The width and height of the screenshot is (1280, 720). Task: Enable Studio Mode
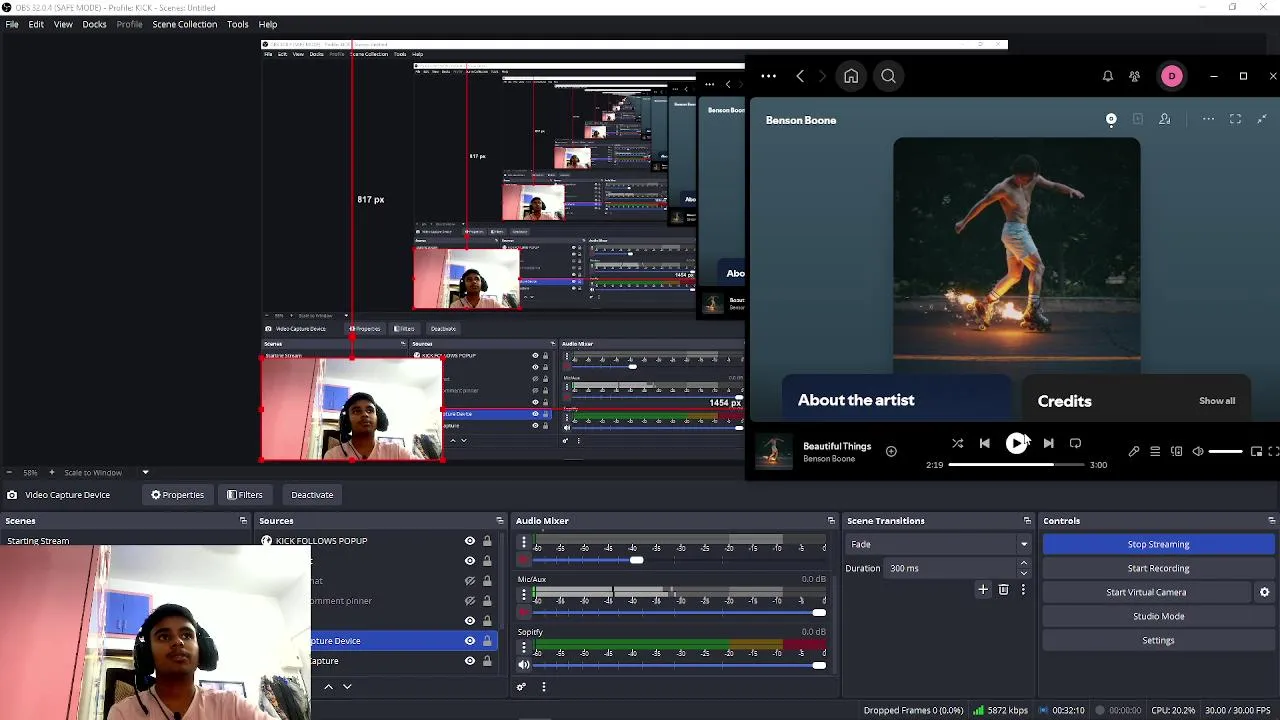pyautogui.click(x=1158, y=616)
